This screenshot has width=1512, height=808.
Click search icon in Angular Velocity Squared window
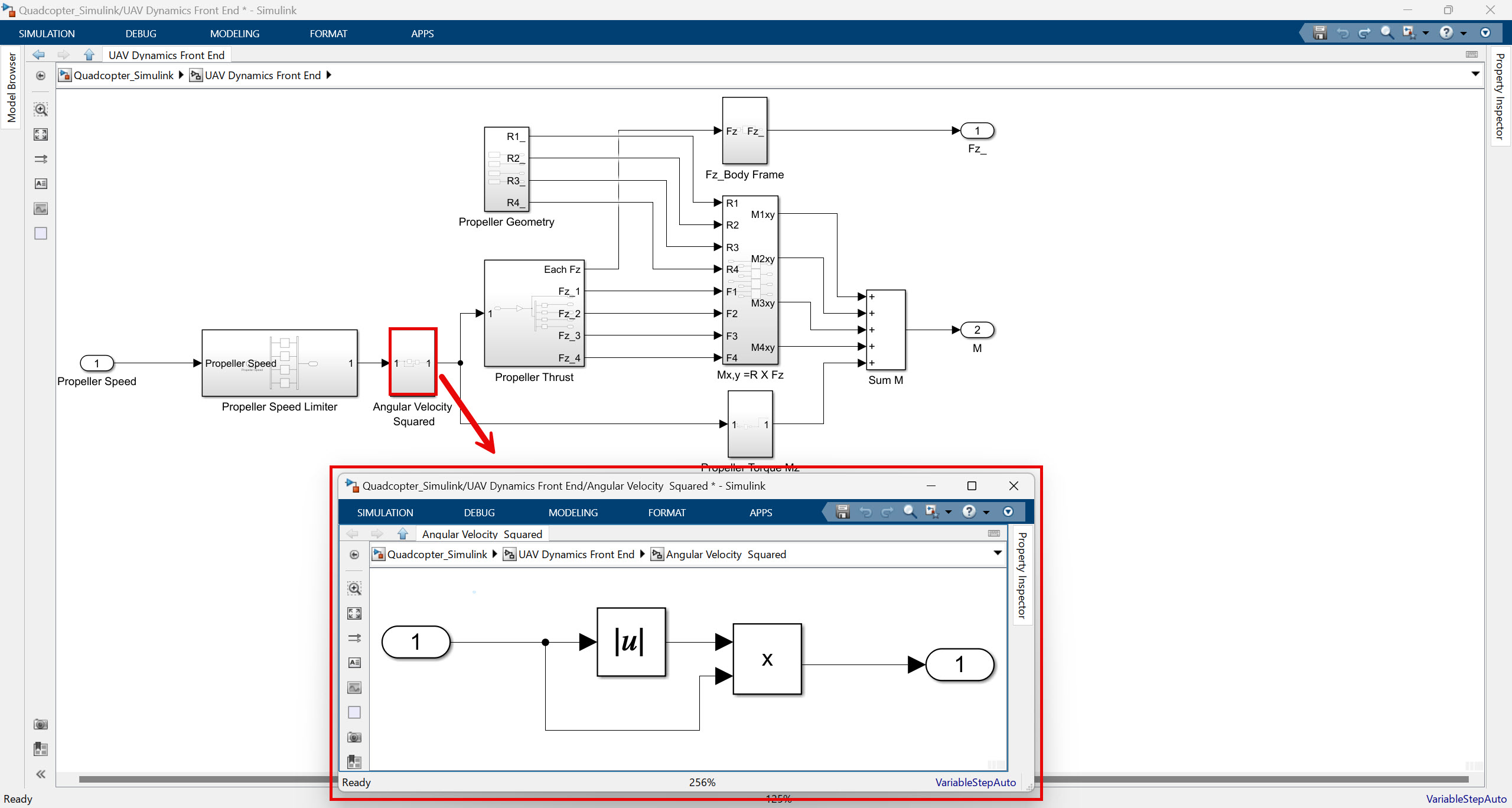[910, 511]
